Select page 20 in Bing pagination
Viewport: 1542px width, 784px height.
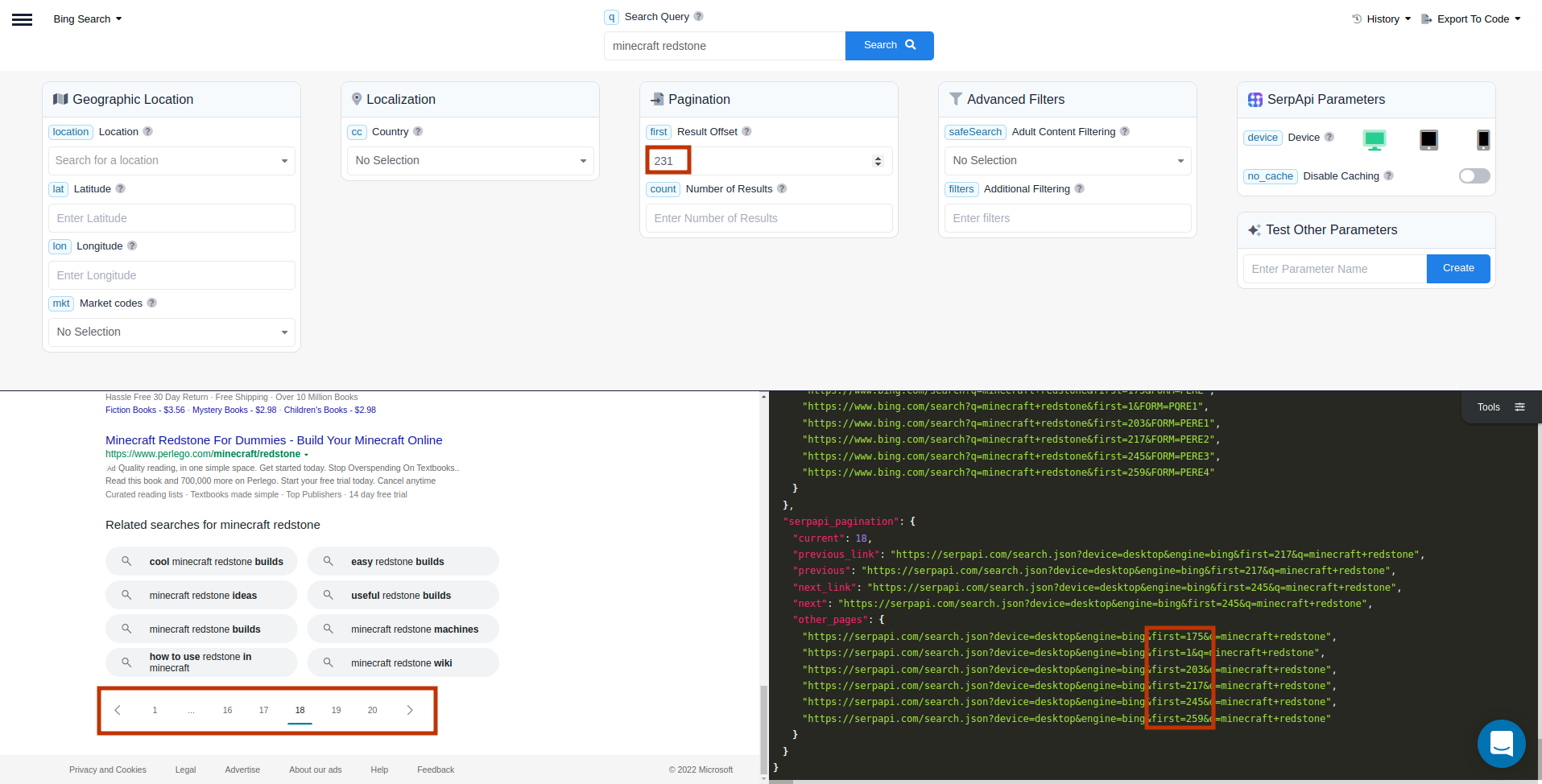tap(372, 710)
